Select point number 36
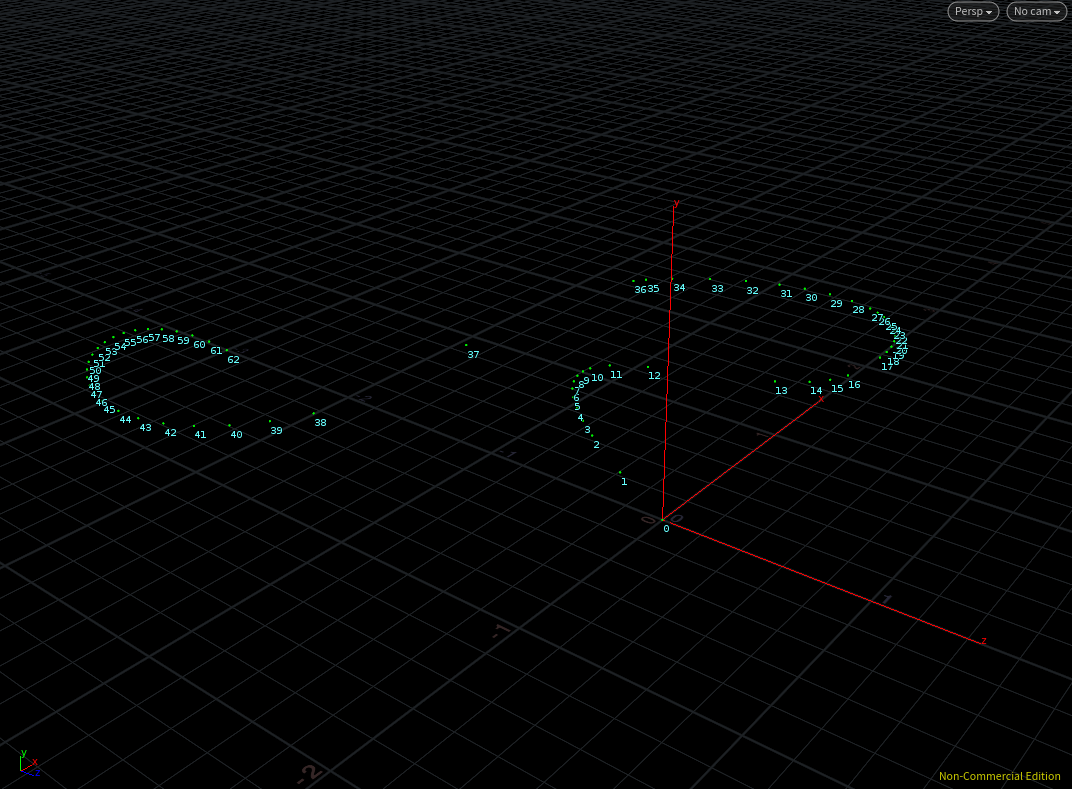The height and width of the screenshot is (789, 1072). 640,290
